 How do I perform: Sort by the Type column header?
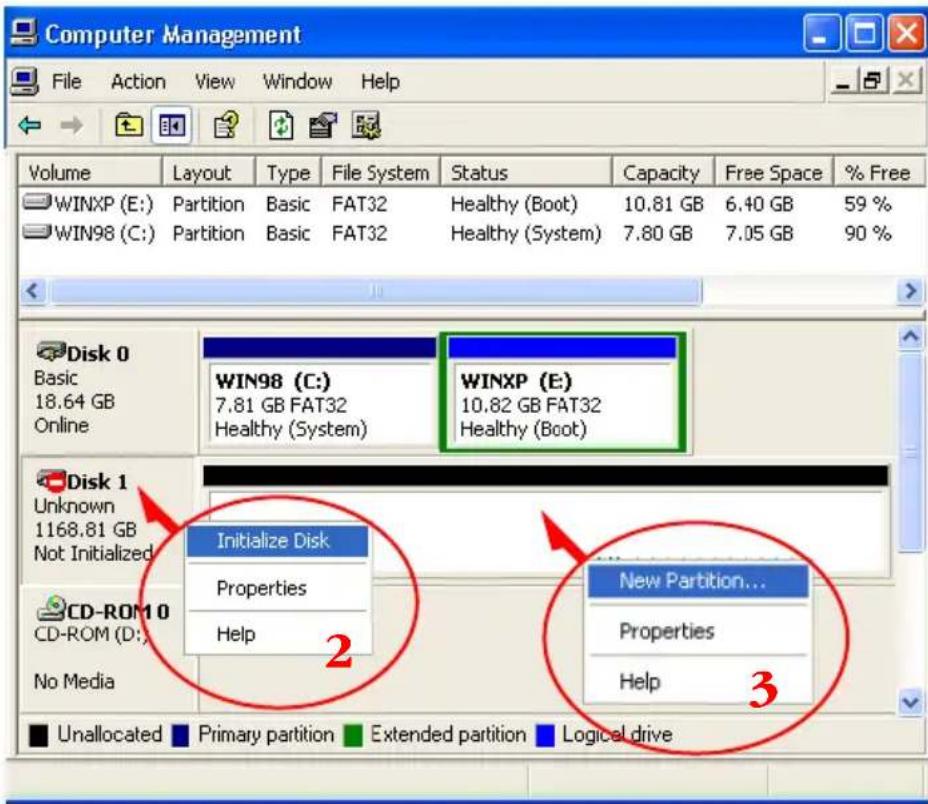click(288, 172)
